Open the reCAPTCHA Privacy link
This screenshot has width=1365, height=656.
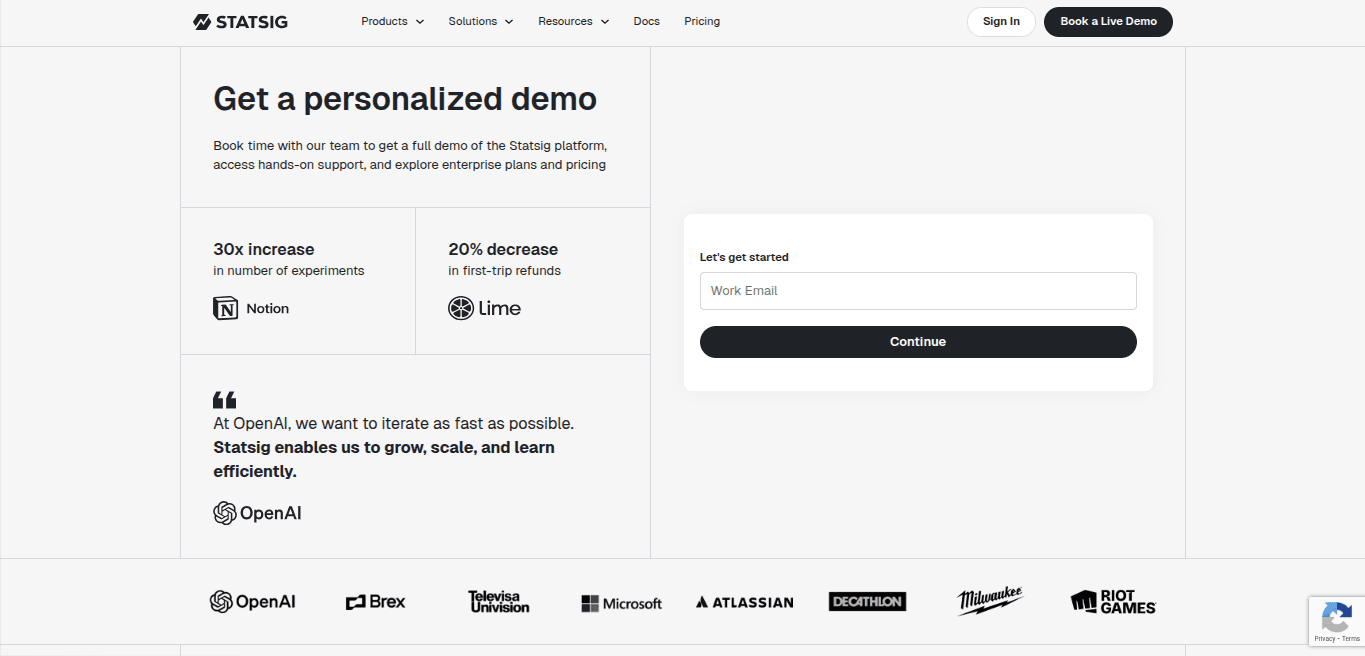(x=1325, y=638)
